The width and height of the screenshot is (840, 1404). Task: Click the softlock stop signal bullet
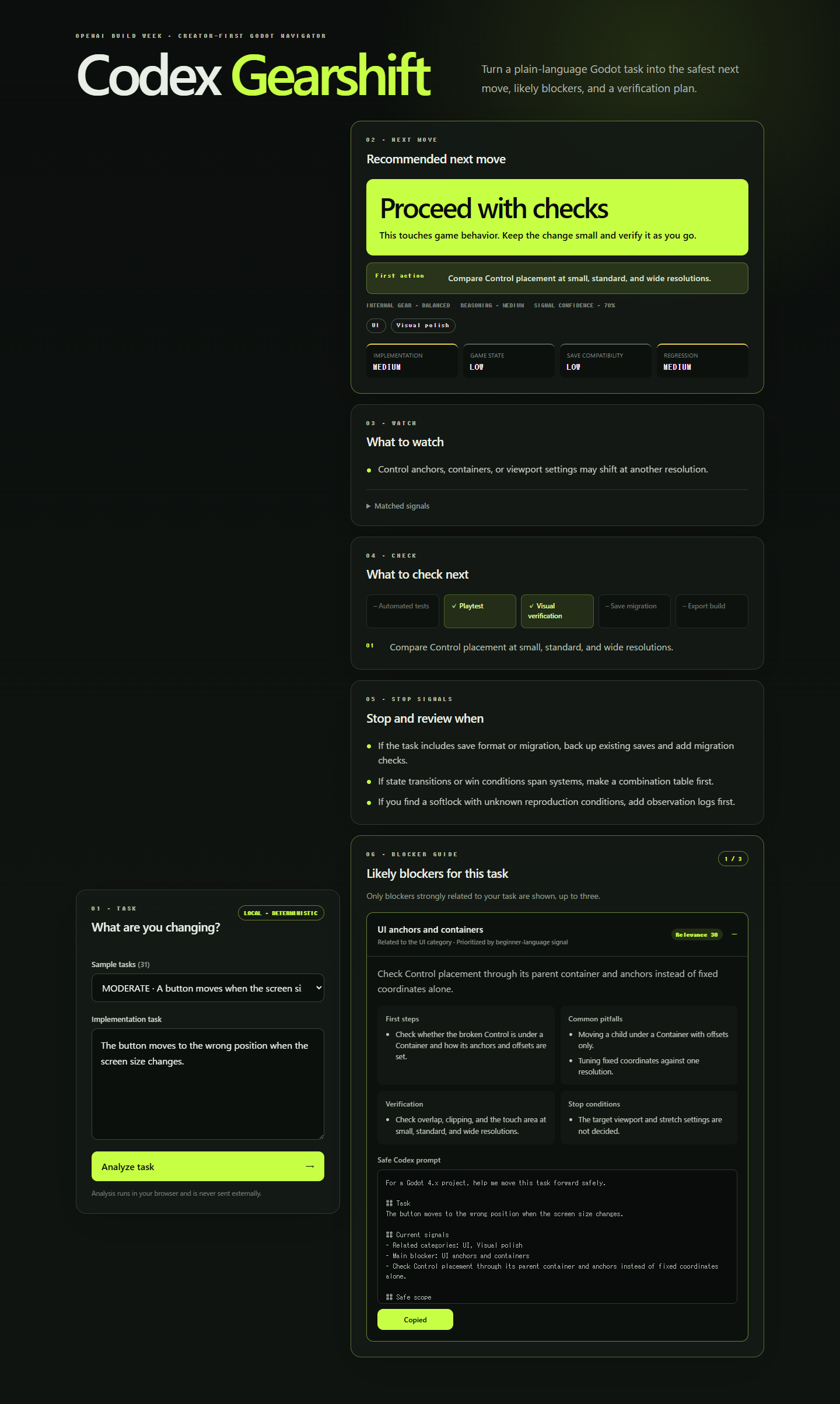[x=556, y=802]
